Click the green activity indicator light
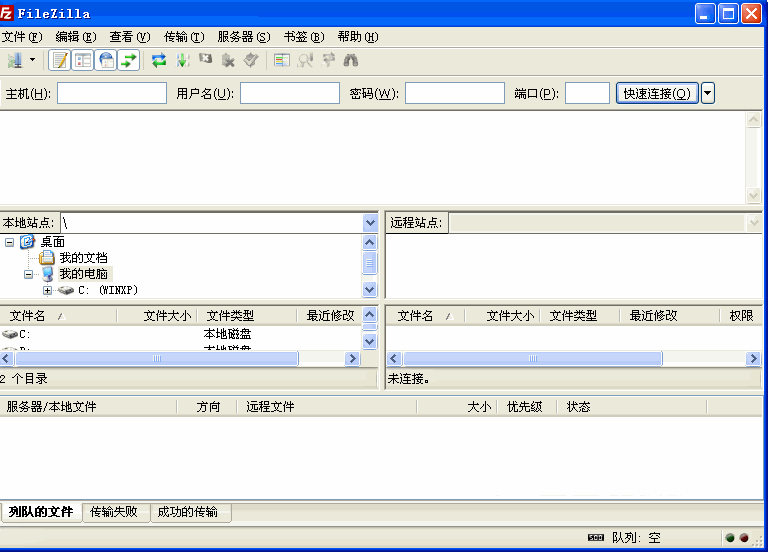The image size is (769, 553). point(730,538)
